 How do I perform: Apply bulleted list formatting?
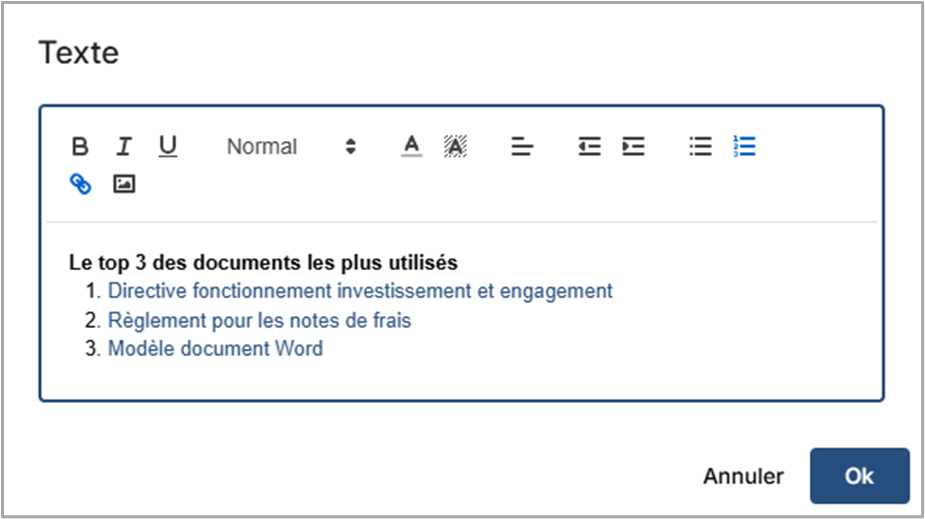pos(700,147)
